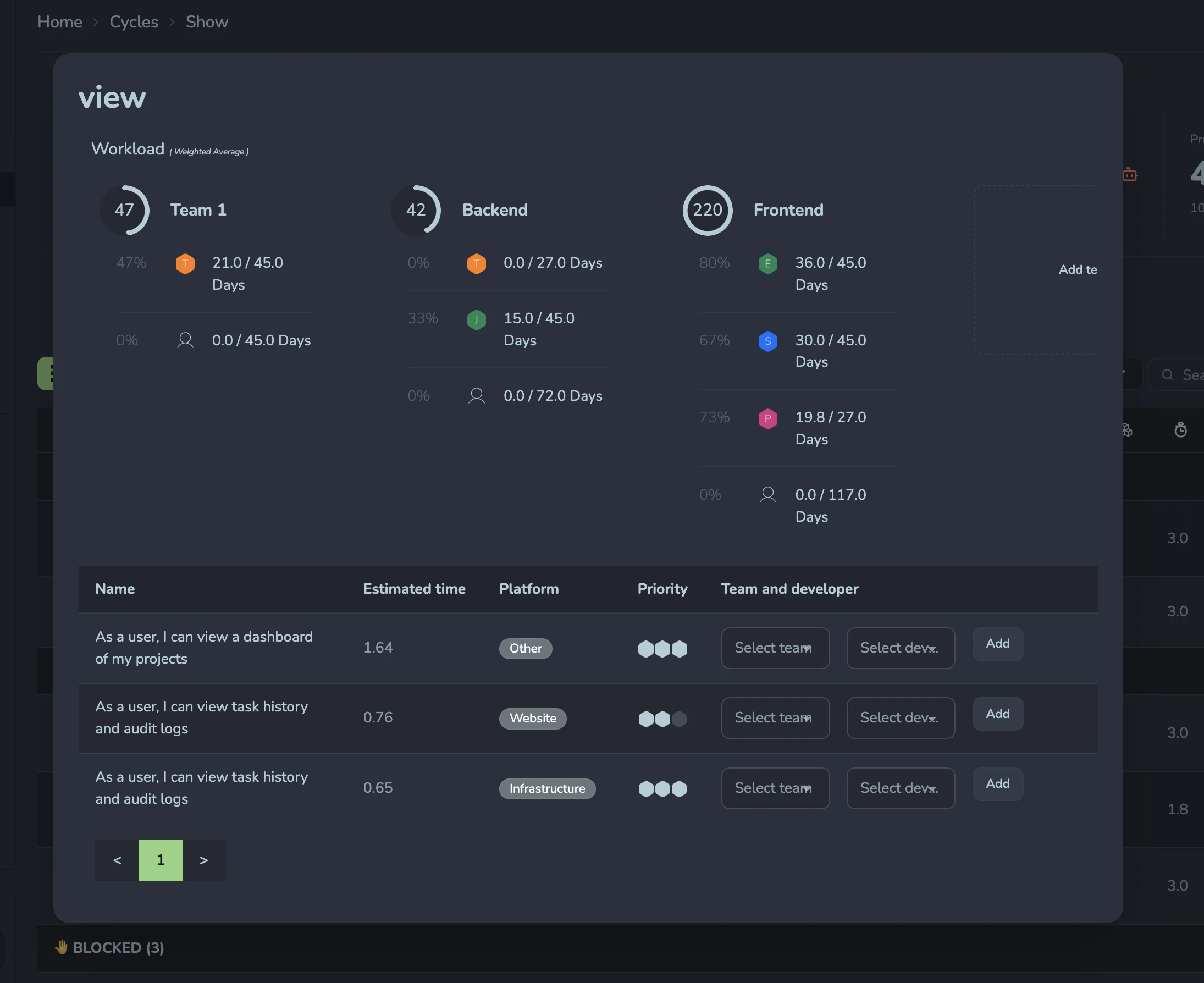This screenshot has width=1204, height=983.
Task: Click green E avatar in Frontend
Action: coord(767,263)
